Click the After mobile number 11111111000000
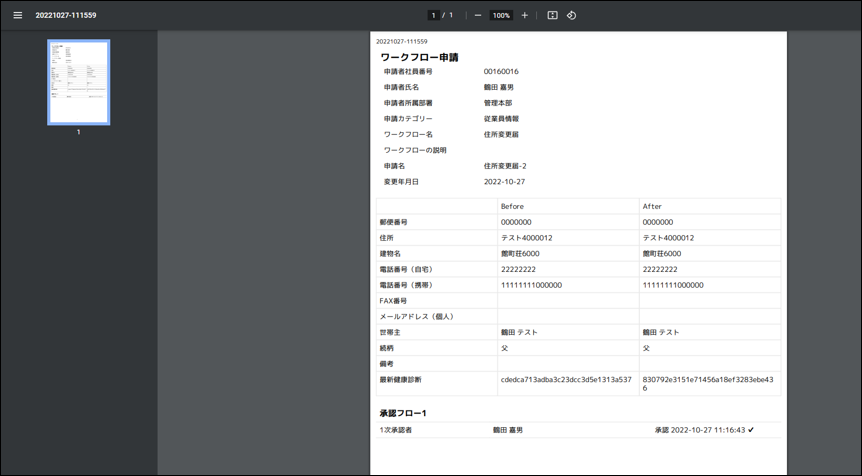The height and width of the screenshot is (476, 862). coord(673,285)
